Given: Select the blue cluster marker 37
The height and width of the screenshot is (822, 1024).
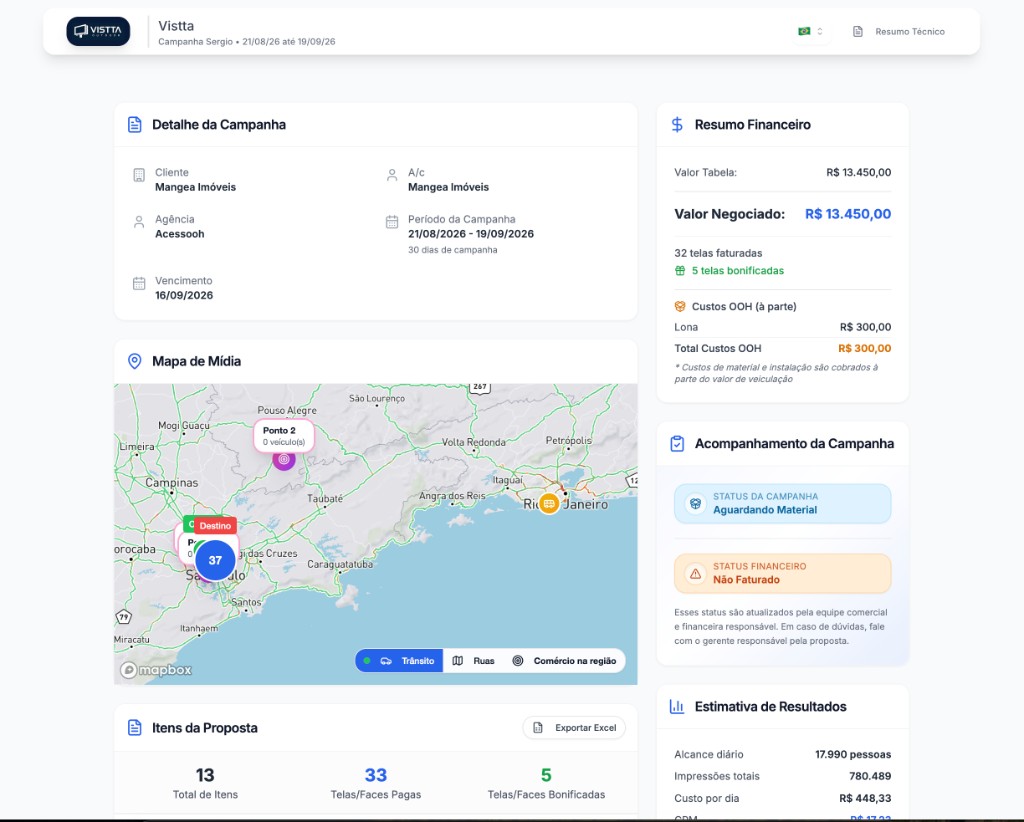Looking at the screenshot, I should click(215, 560).
